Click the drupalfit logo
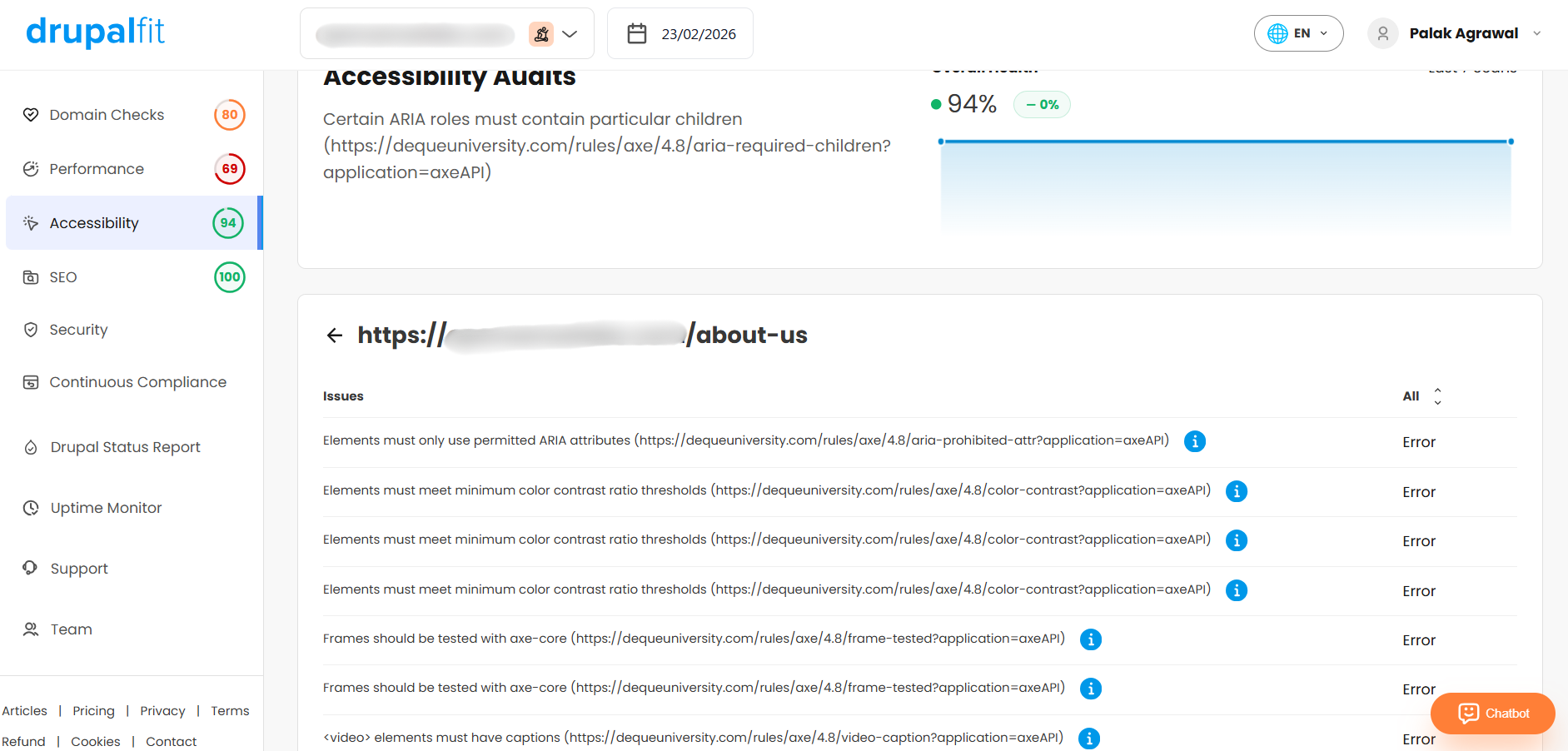The width and height of the screenshot is (1568, 751). pyautogui.click(x=96, y=32)
